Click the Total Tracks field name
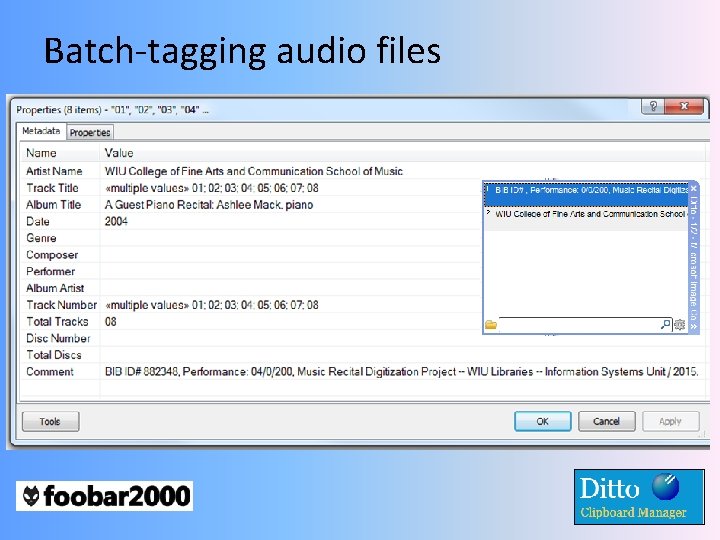This screenshot has width=720, height=540. coord(57,321)
